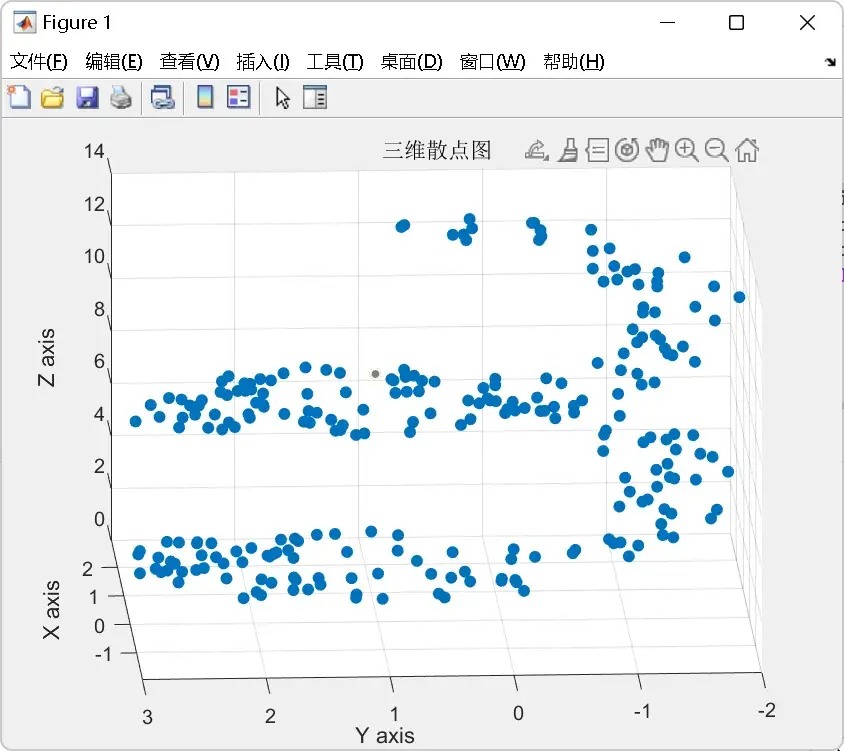Click the Link Plot chain icon
The height and width of the screenshot is (751, 844).
tap(163, 97)
